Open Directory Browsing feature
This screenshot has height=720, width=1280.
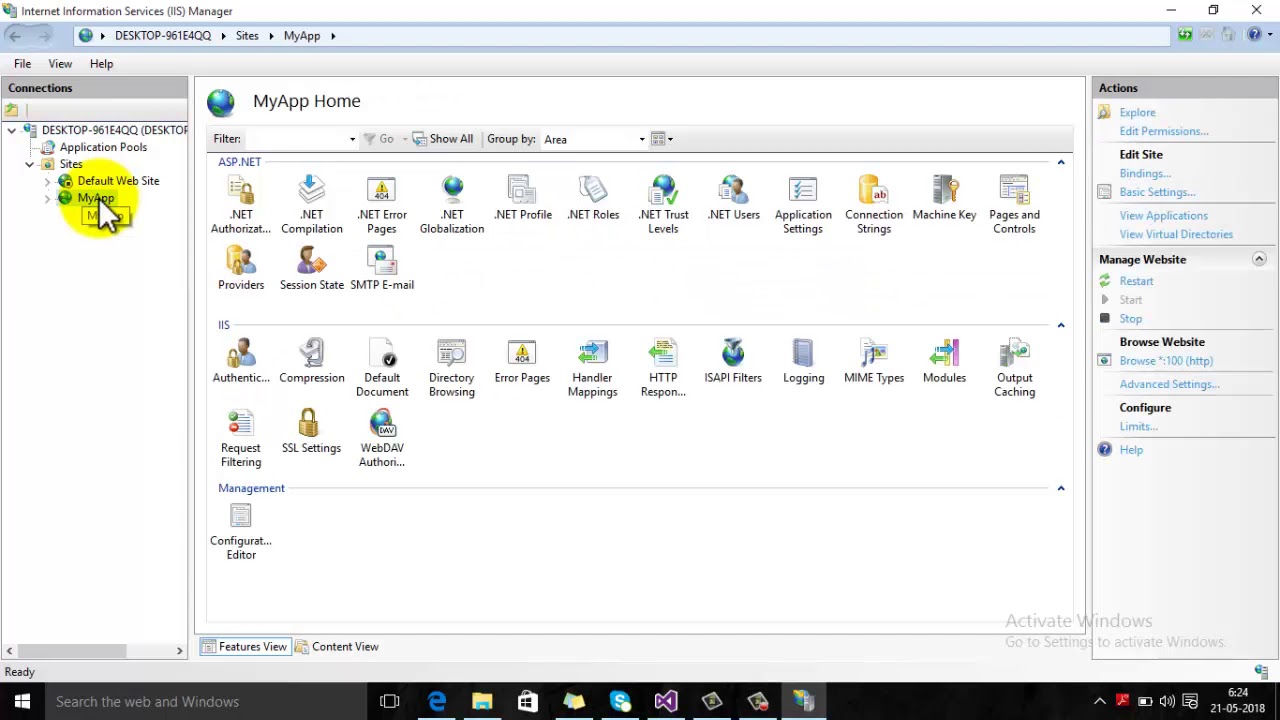[452, 368]
